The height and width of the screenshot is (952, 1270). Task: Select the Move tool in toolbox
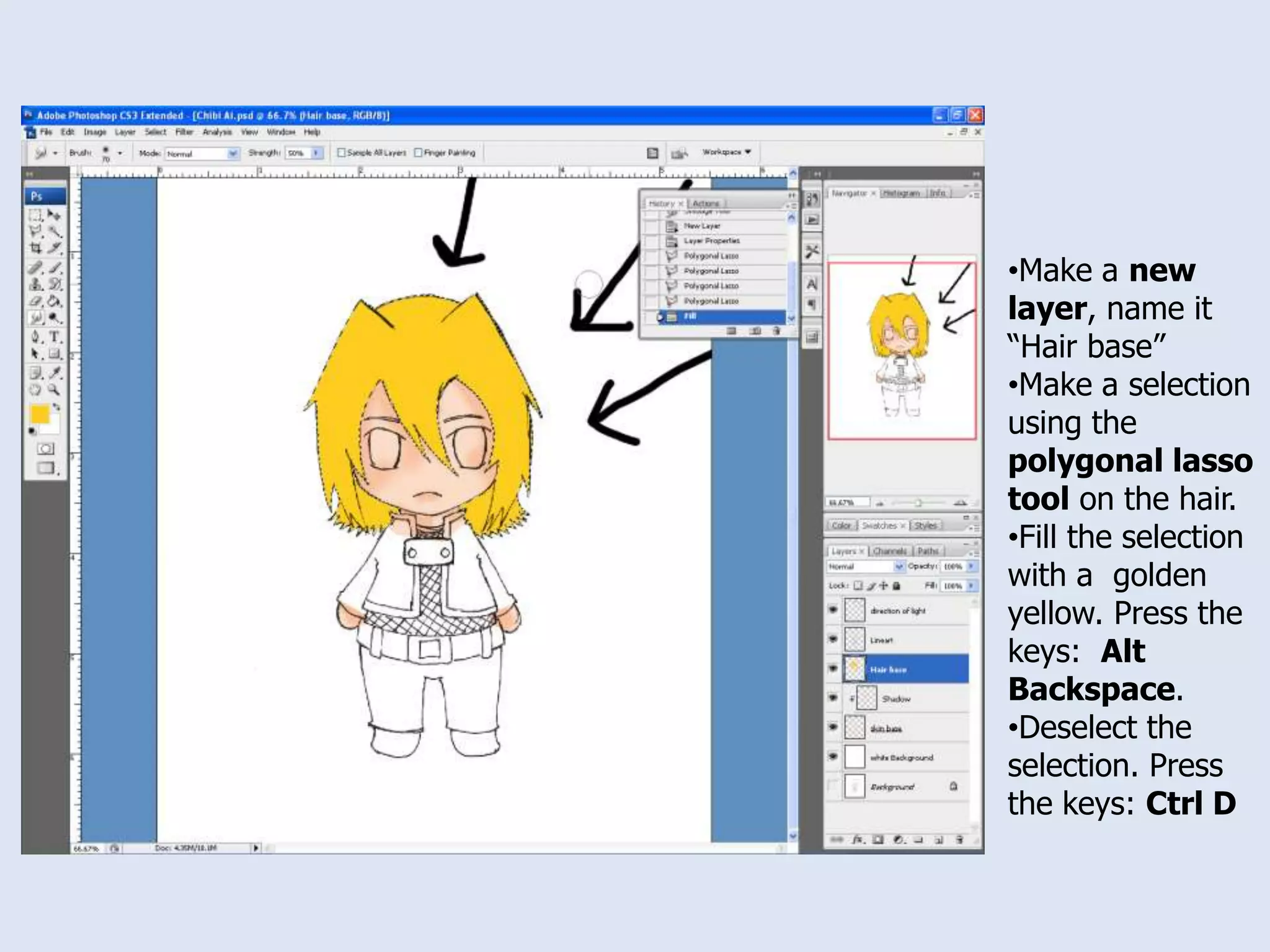pos(55,215)
